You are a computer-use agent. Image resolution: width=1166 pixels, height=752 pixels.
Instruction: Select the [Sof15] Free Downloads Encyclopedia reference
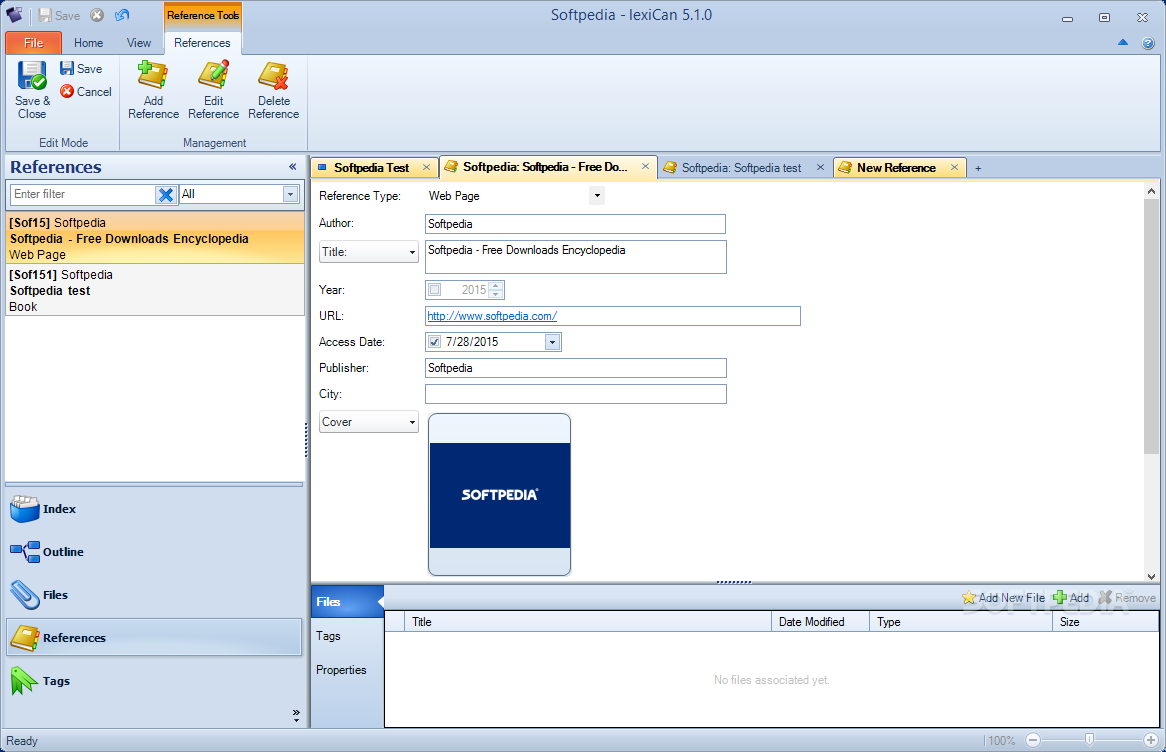[155, 238]
